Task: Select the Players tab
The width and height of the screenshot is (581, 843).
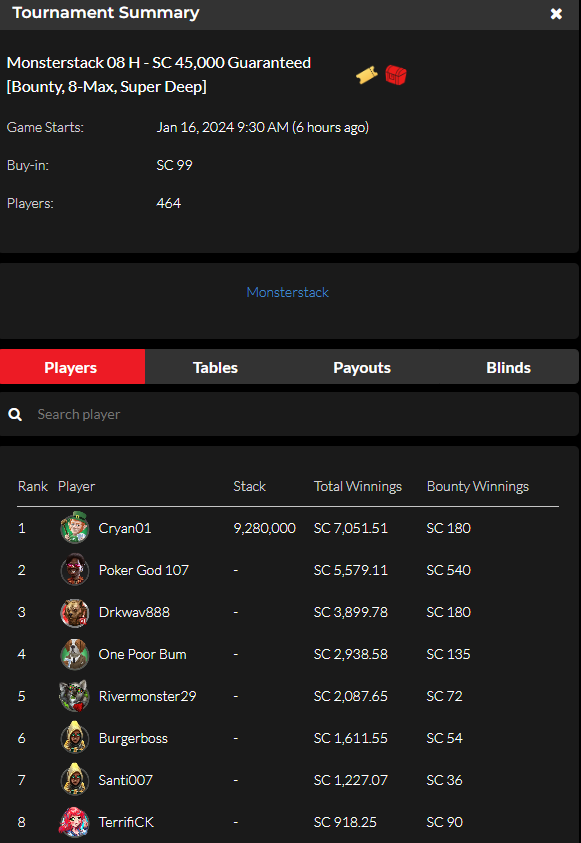Action: click(73, 367)
